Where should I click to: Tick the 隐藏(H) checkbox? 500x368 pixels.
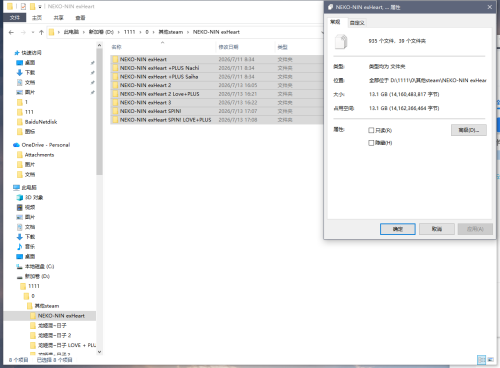(x=371, y=143)
